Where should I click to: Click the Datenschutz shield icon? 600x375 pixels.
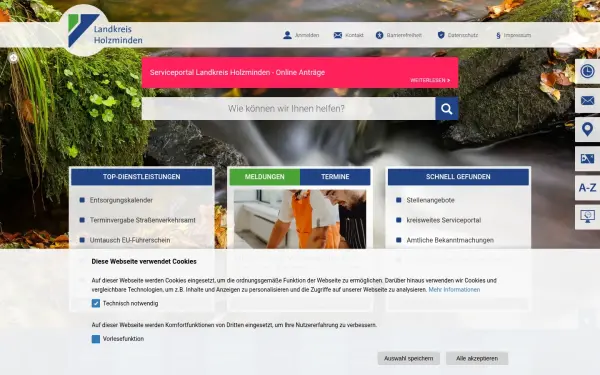coord(441,35)
